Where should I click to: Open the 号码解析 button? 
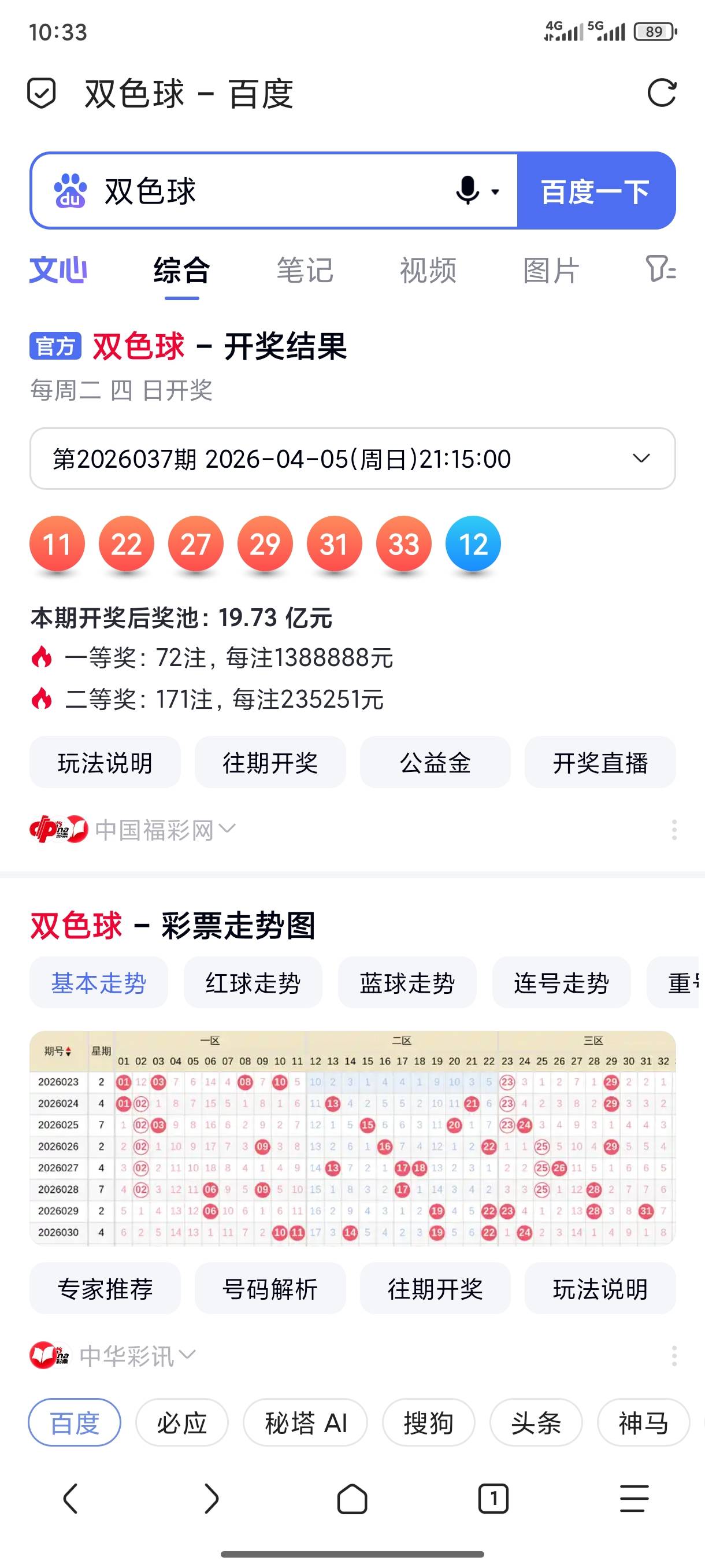tap(270, 1288)
